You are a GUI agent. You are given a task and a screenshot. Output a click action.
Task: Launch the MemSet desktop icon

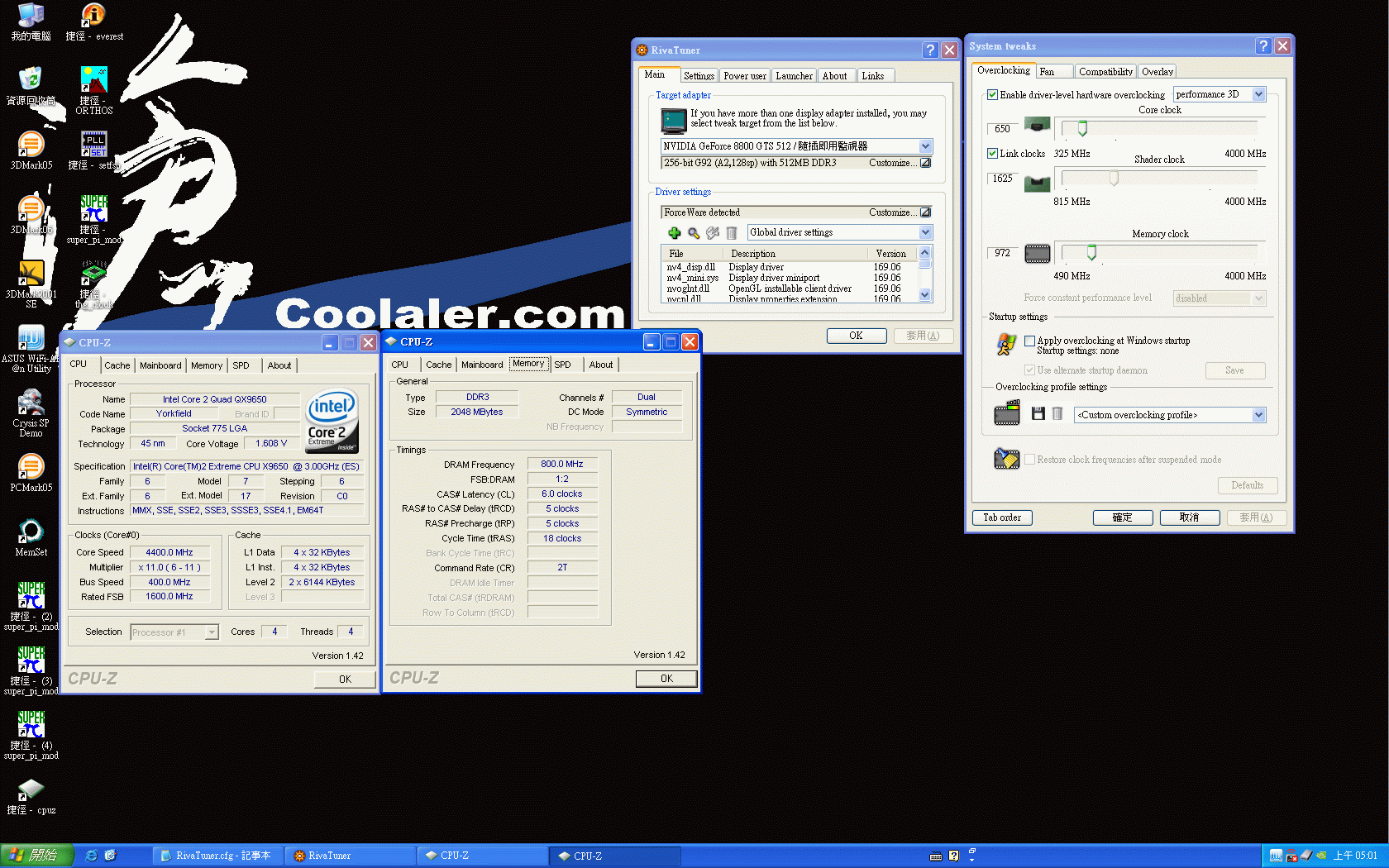tap(31, 537)
